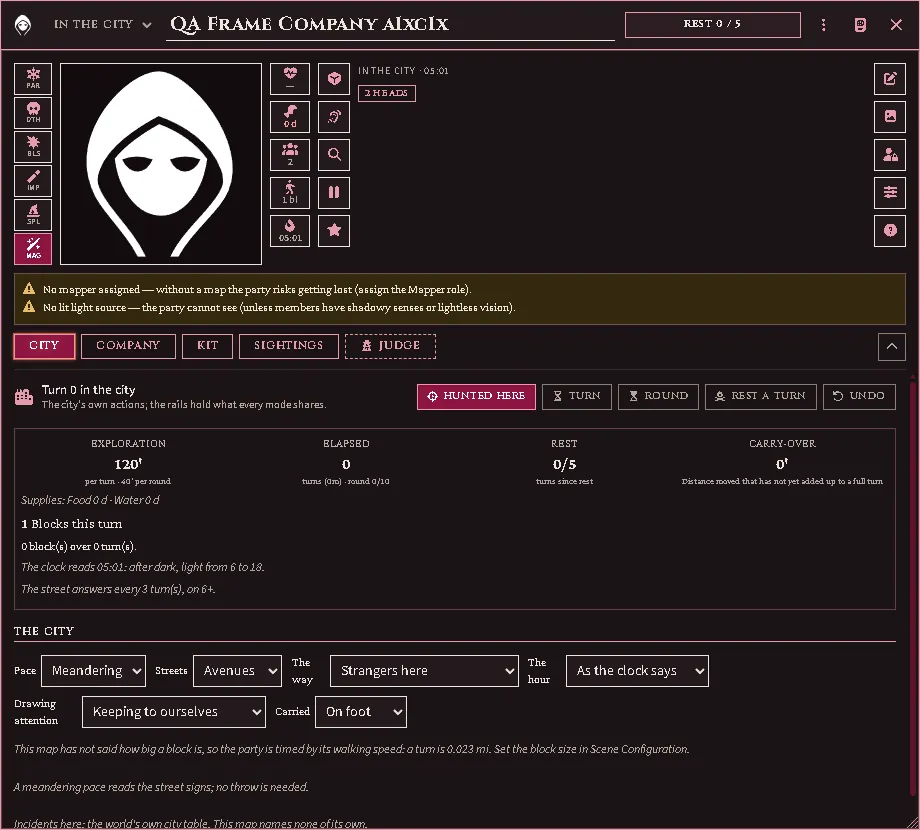920x830 pixels.
Task: Click the pause icon
Action: point(334,193)
